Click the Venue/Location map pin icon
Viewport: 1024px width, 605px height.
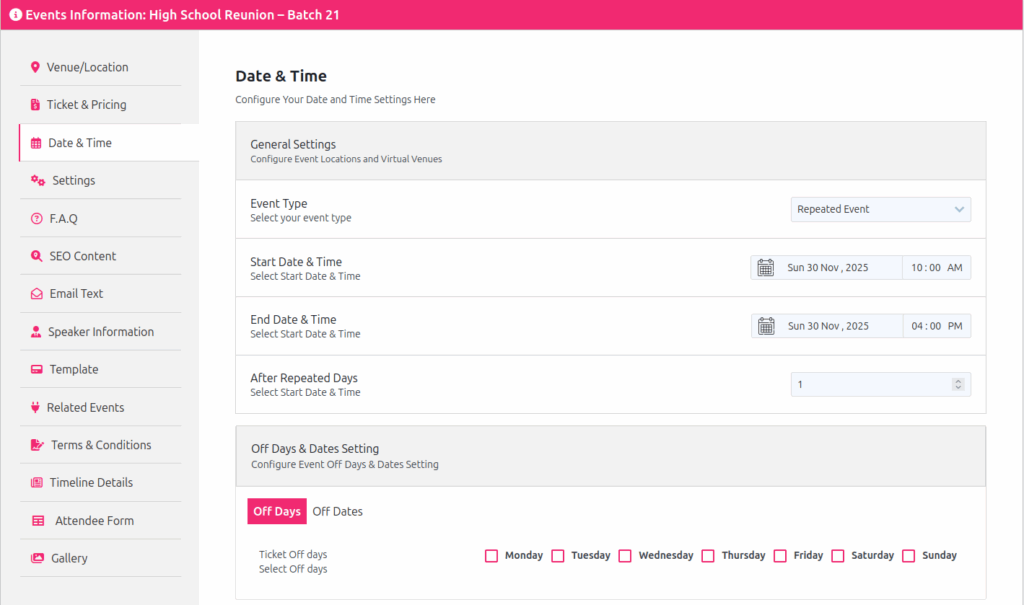(x=35, y=67)
